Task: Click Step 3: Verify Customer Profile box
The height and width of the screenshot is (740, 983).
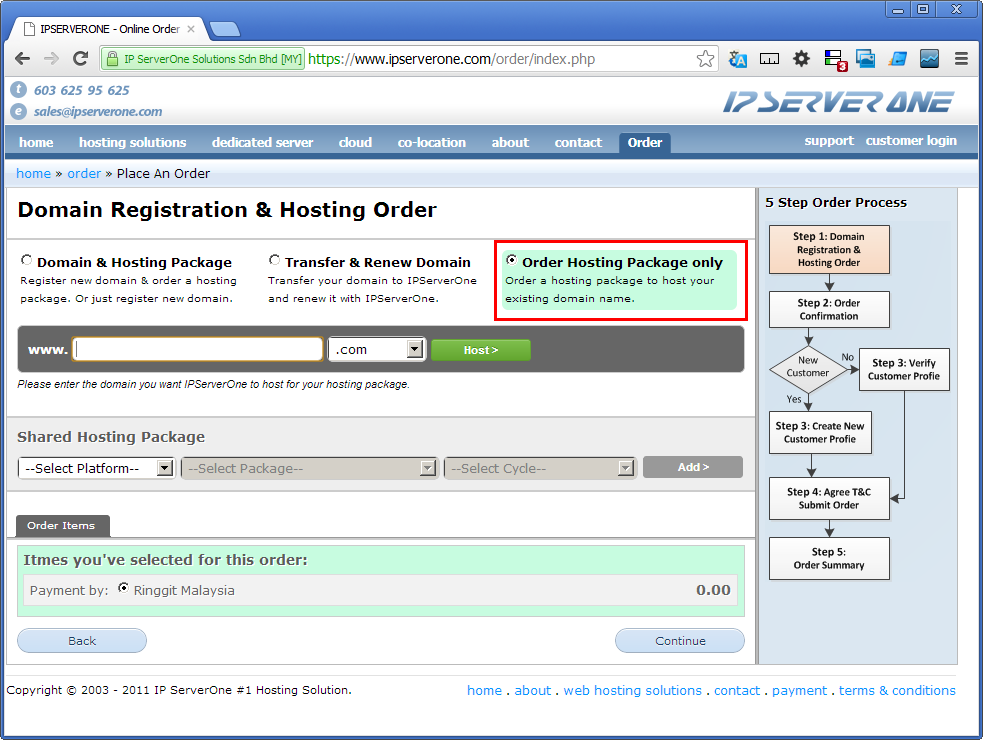Action: (904, 369)
